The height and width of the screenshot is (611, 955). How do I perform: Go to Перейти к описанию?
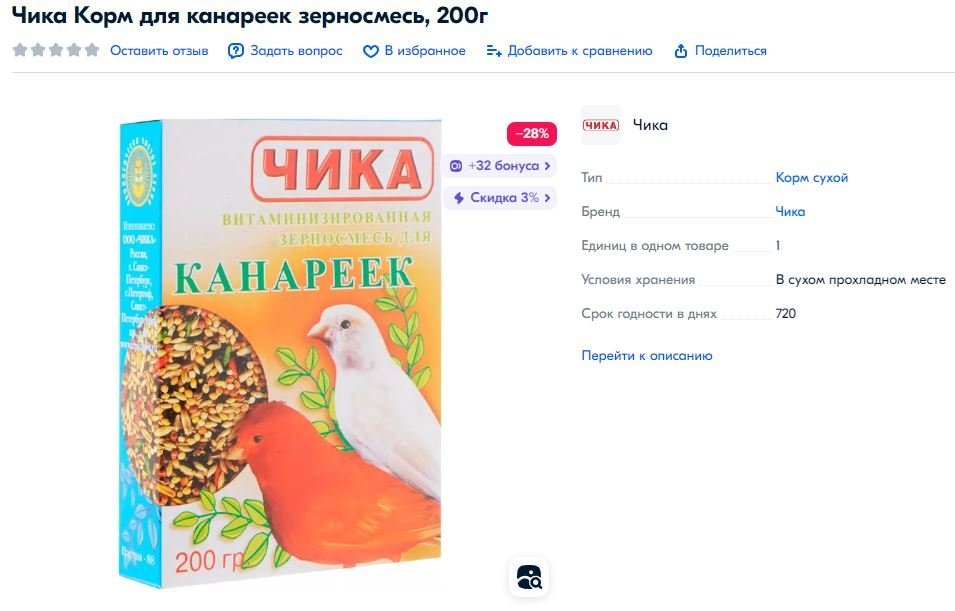point(646,356)
